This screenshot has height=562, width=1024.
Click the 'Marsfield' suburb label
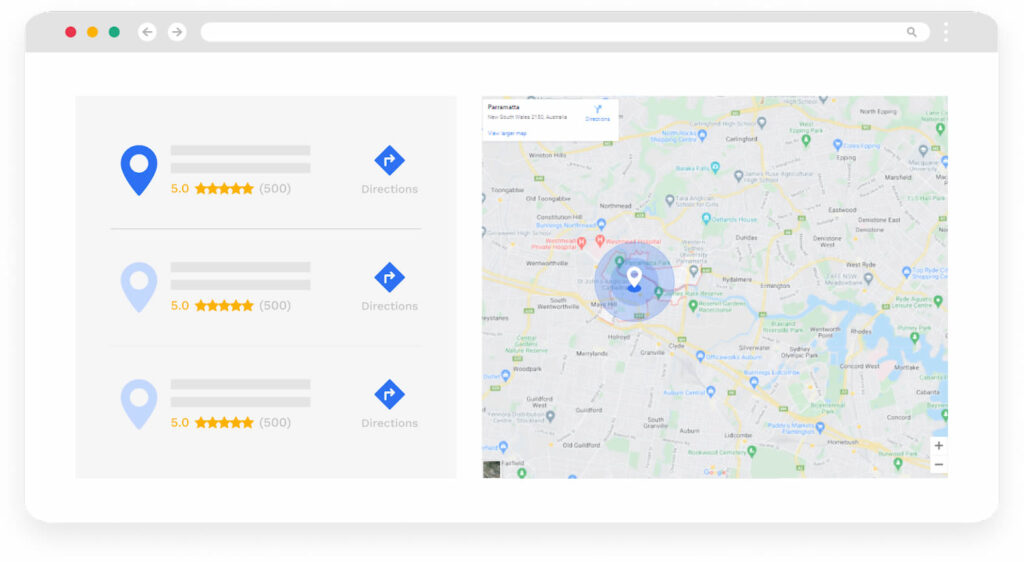coord(898,178)
